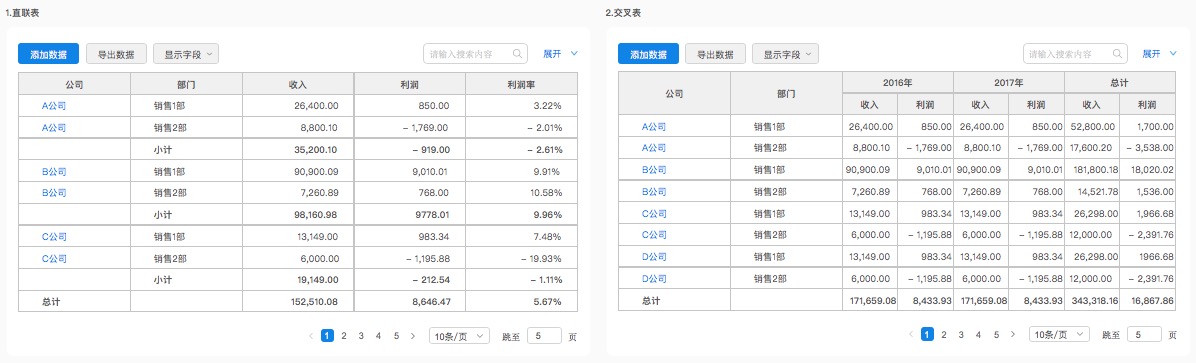Go to next page arrow in 交叉表 pagination
The image size is (1196, 363).
click(x=1012, y=335)
